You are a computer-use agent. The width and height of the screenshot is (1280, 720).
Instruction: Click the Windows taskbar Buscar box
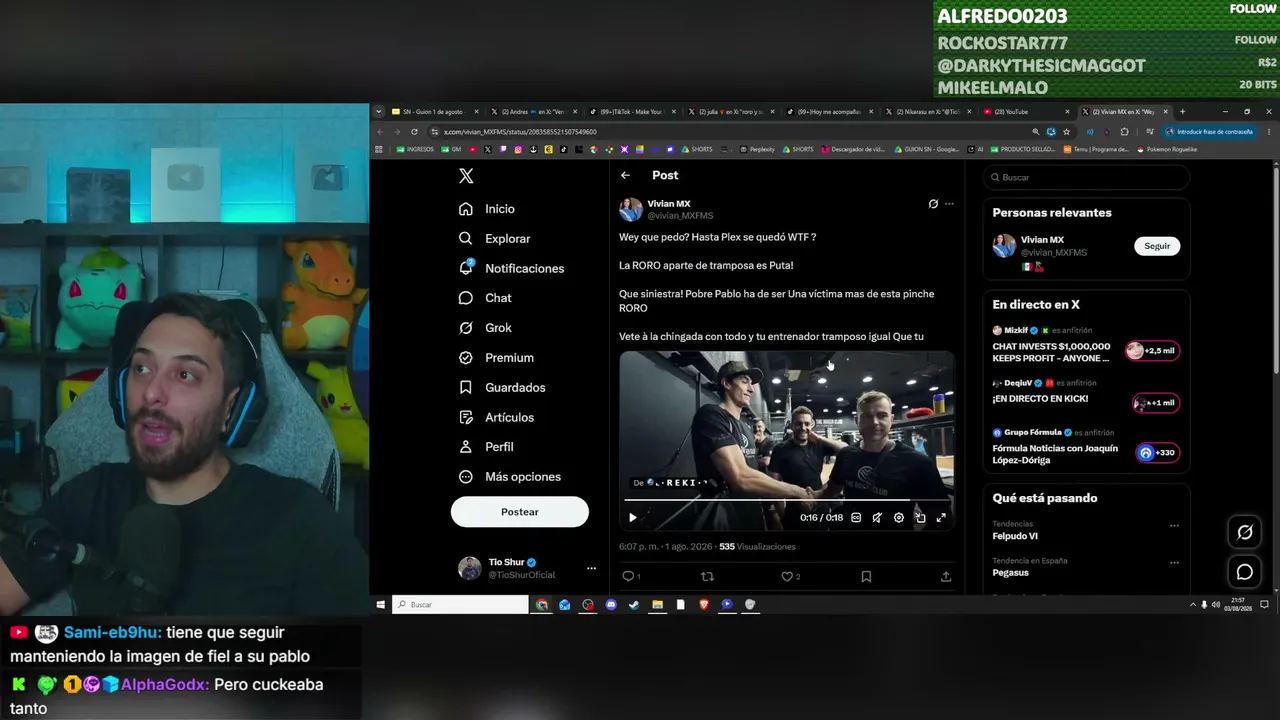[460, 605]
